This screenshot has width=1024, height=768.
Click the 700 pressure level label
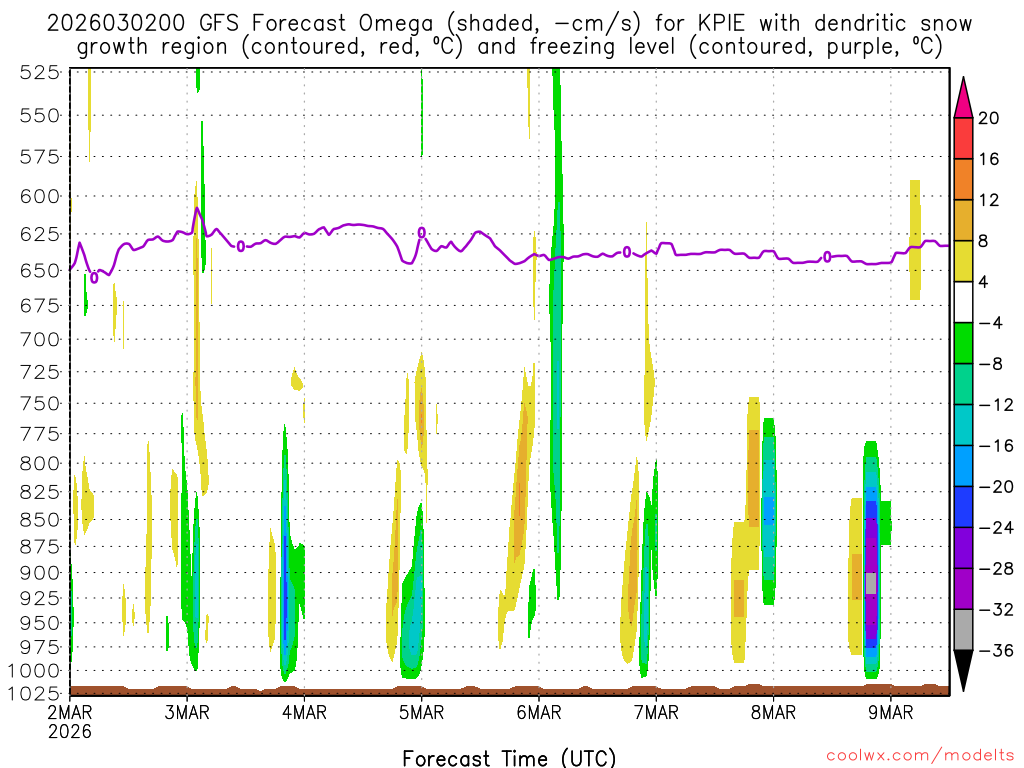pyautogui.click(x=40, y=340)
